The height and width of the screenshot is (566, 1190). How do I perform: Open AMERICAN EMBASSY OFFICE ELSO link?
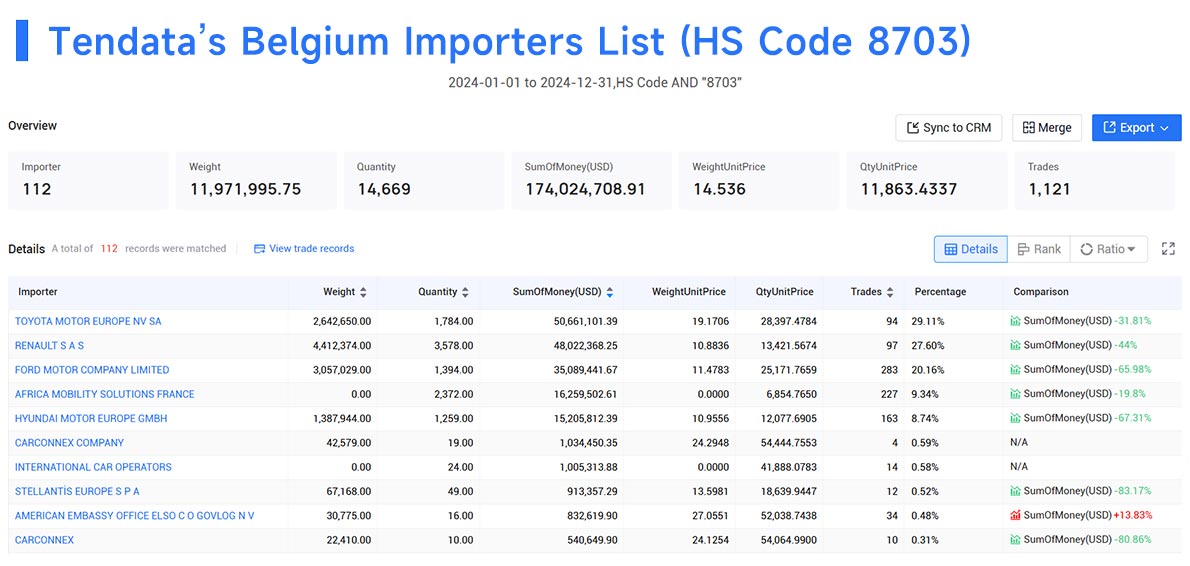point(134,515)
